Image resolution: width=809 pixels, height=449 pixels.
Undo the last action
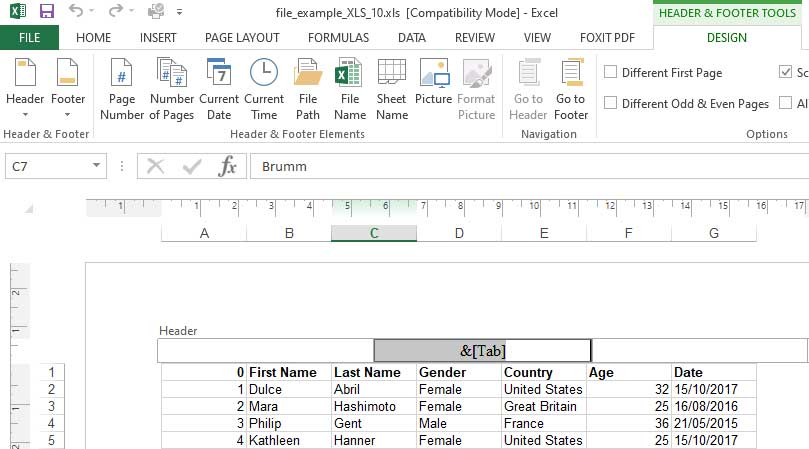76,11
